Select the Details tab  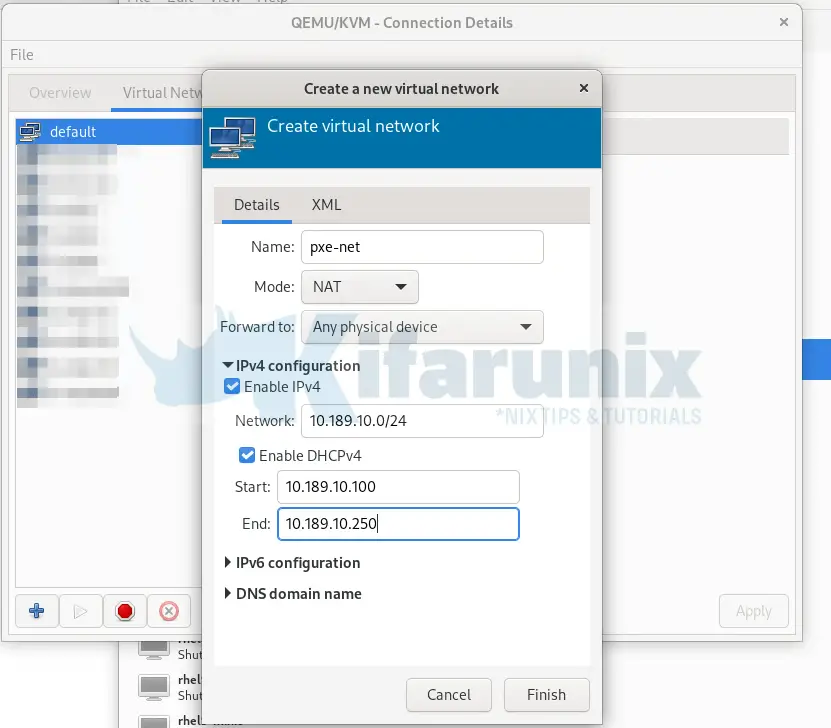[x=257, y=205]
